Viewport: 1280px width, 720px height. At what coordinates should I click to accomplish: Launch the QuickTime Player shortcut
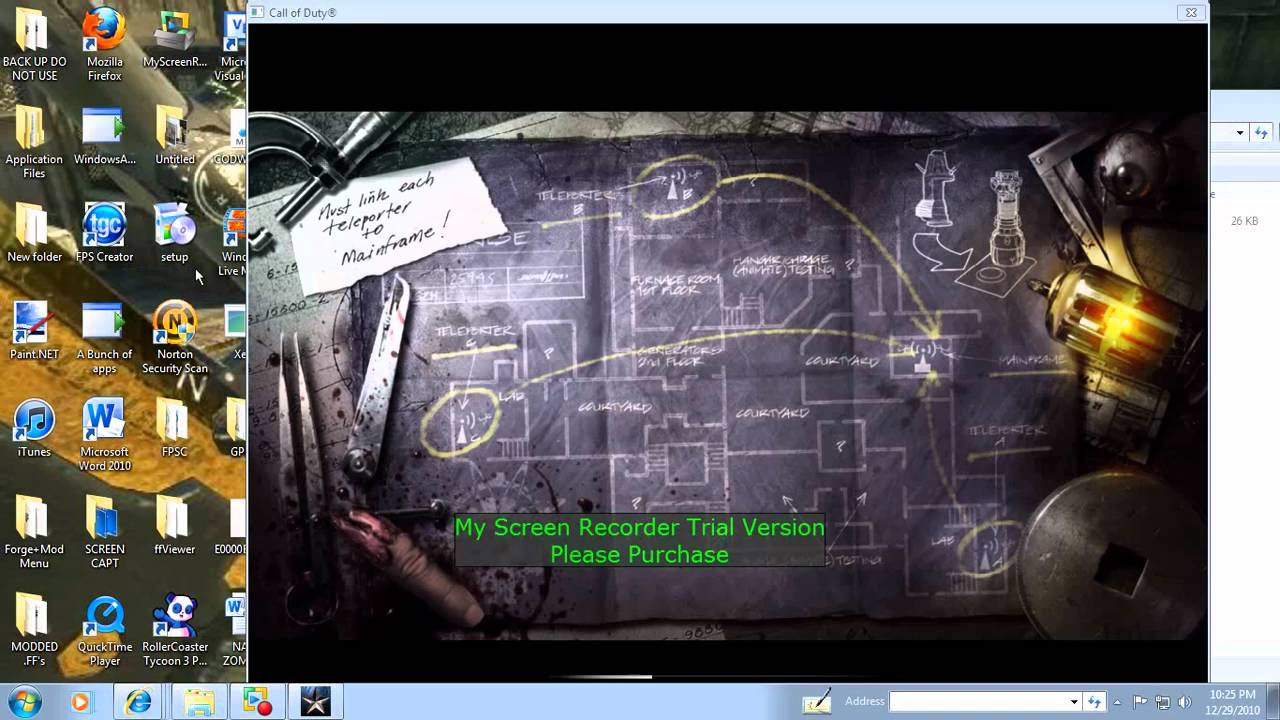tap(104, 630)
